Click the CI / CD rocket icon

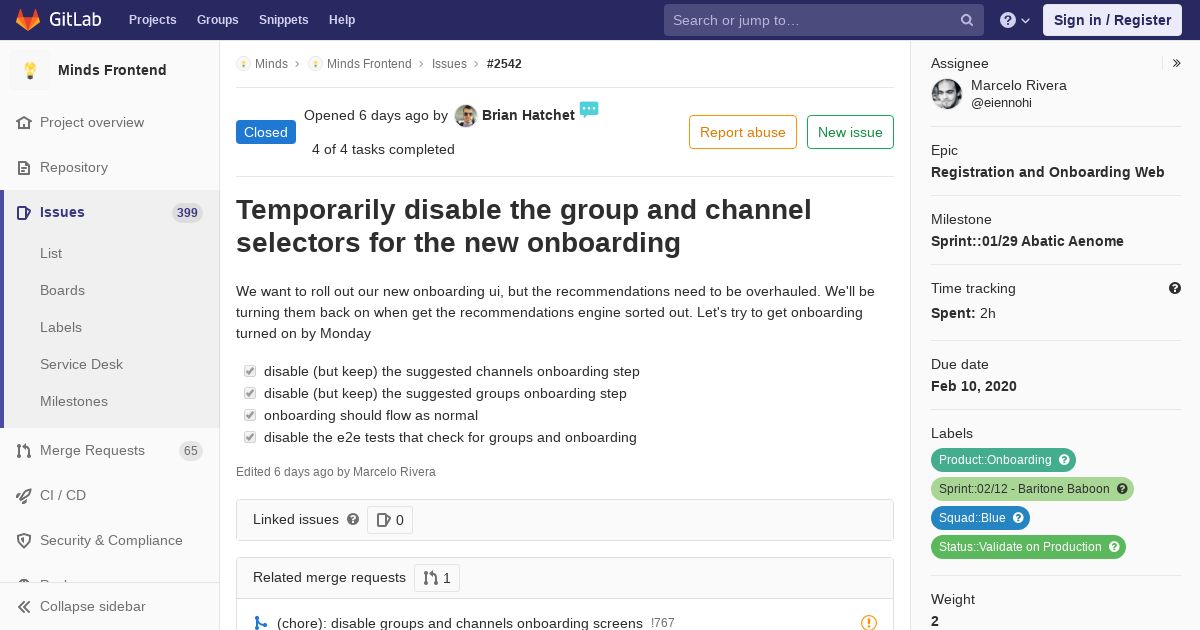click(24, 495)
